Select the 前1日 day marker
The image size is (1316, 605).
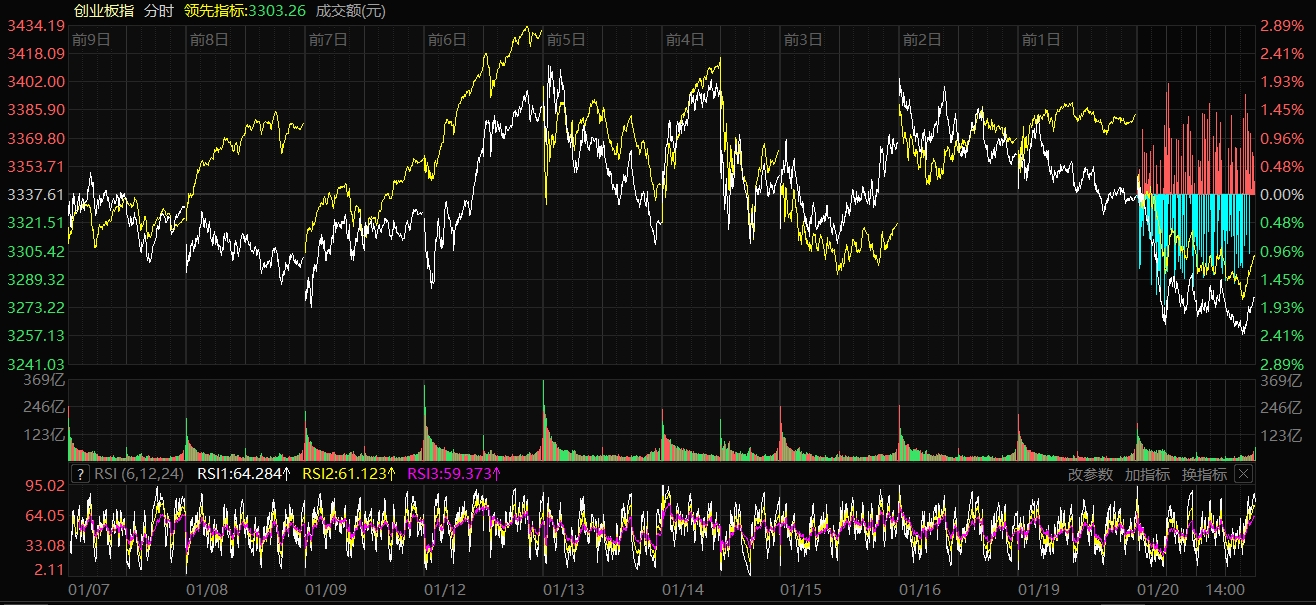pos(1041,40)
